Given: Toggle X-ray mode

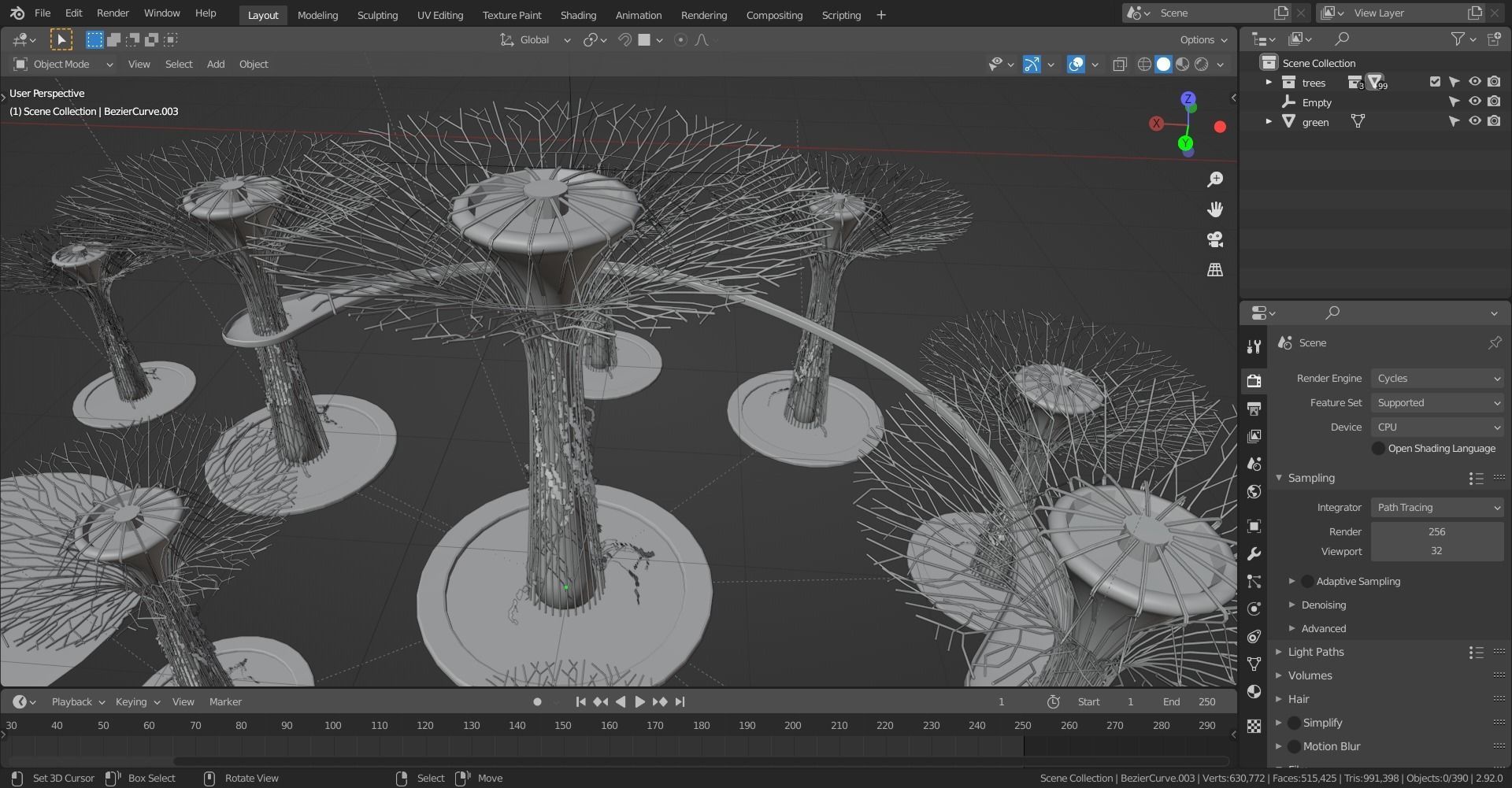Looking at the screenshot, I should pyautogui.click(x=1120, y=65).
